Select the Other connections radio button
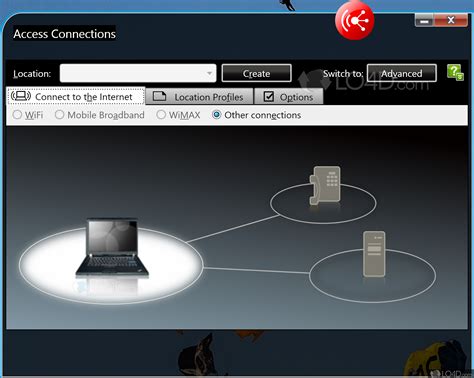The image size is (474, 378). (217, 115)
